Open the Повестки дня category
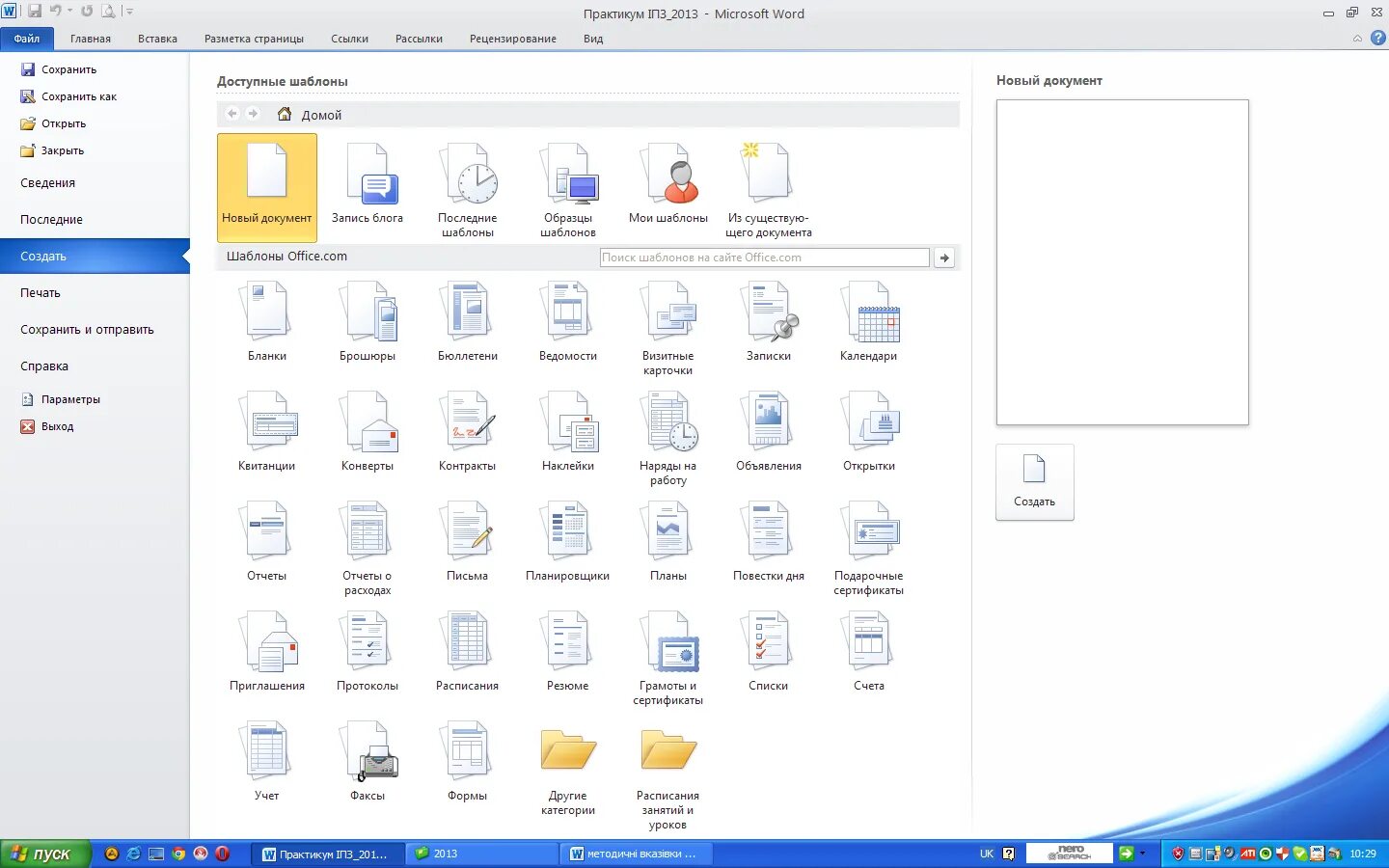 click(x=769, y=542)
